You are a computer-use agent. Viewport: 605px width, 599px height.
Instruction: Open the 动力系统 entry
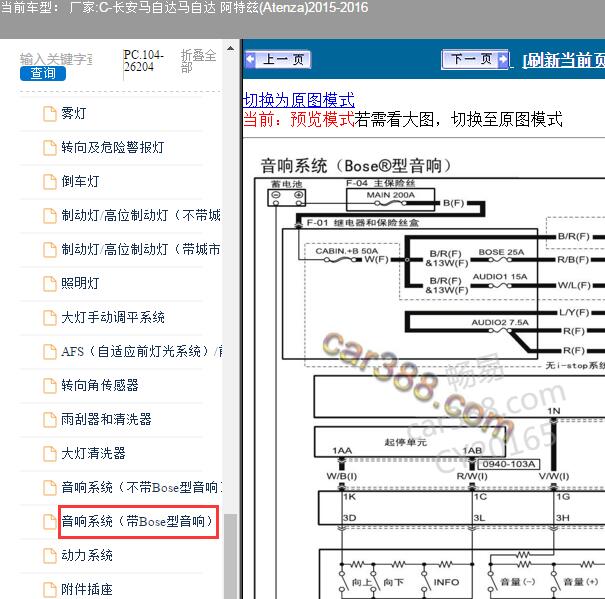point(87,555)
